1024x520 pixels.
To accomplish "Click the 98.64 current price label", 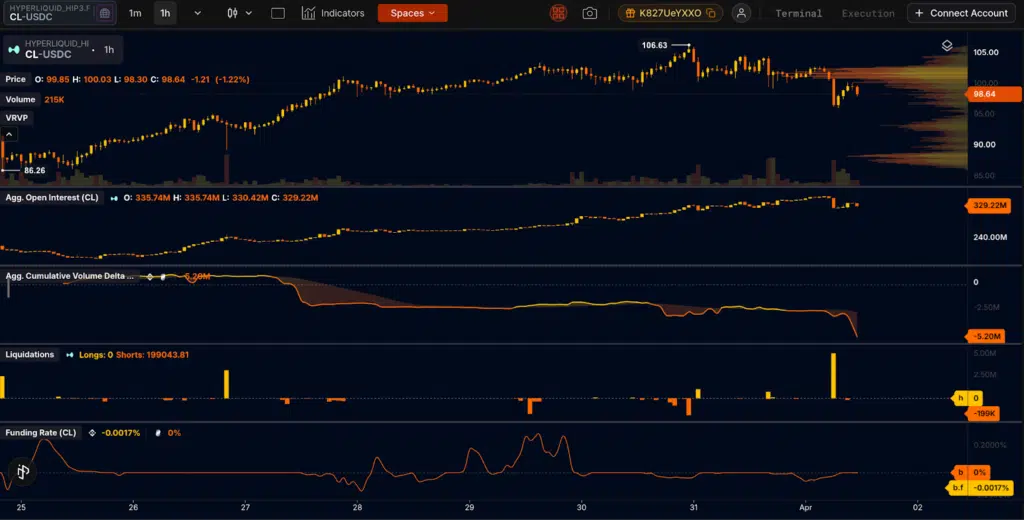I will point(984,94).
